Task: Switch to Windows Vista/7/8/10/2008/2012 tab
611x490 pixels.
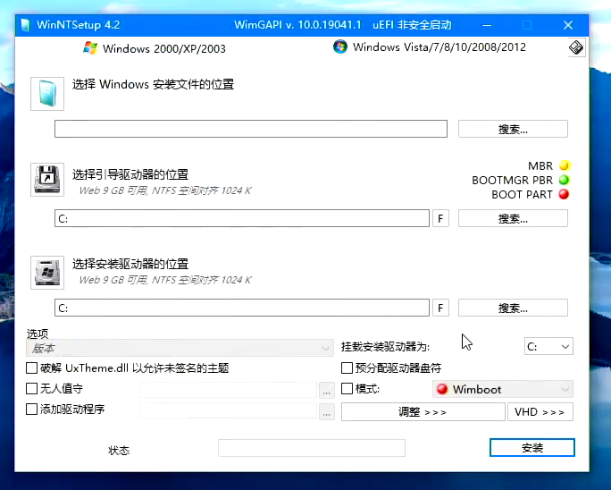Action: pyautogui.click(x=429, y=47)
